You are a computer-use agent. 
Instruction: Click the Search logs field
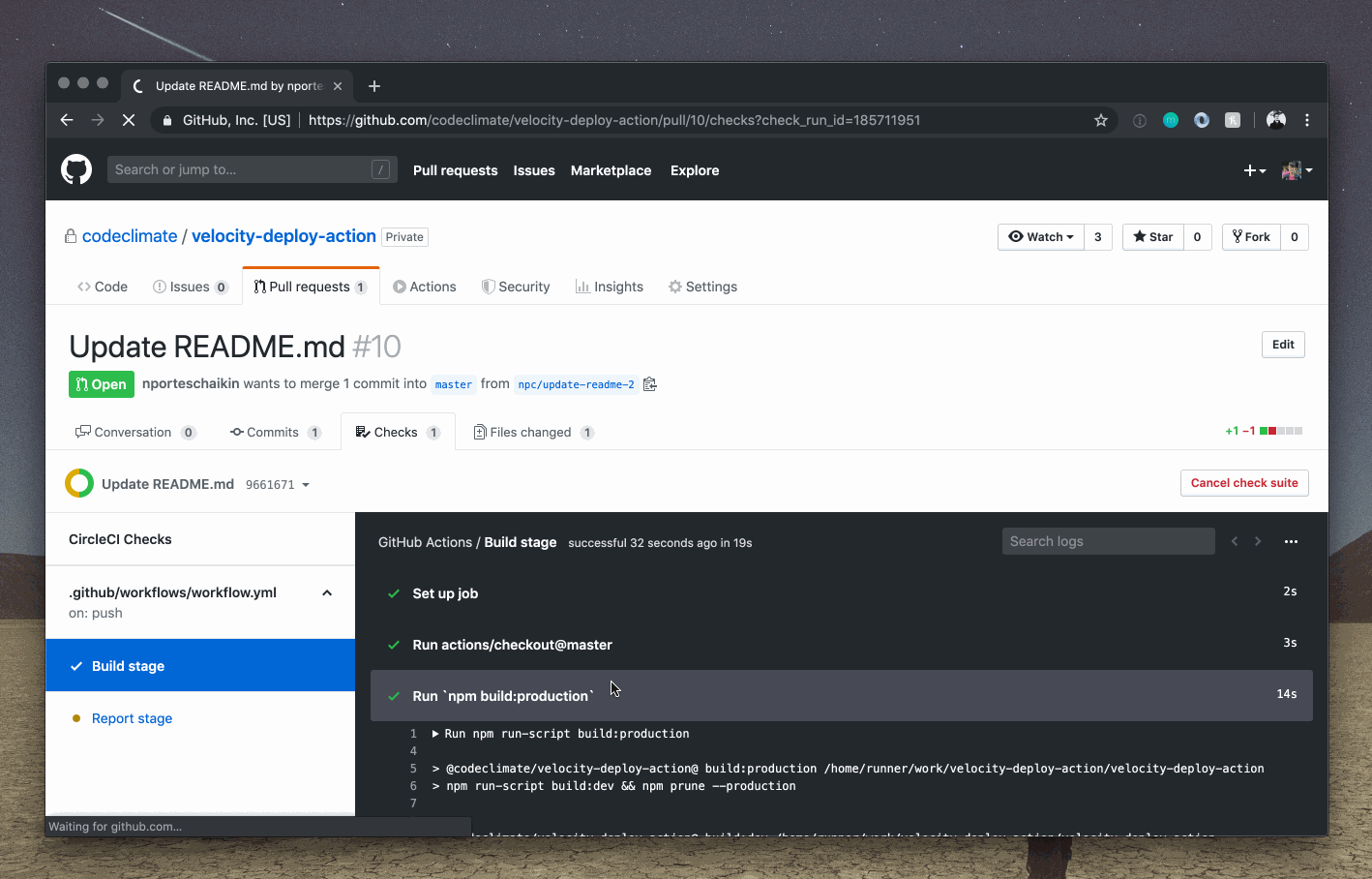pyautogui.click(x=1108, y=541)
